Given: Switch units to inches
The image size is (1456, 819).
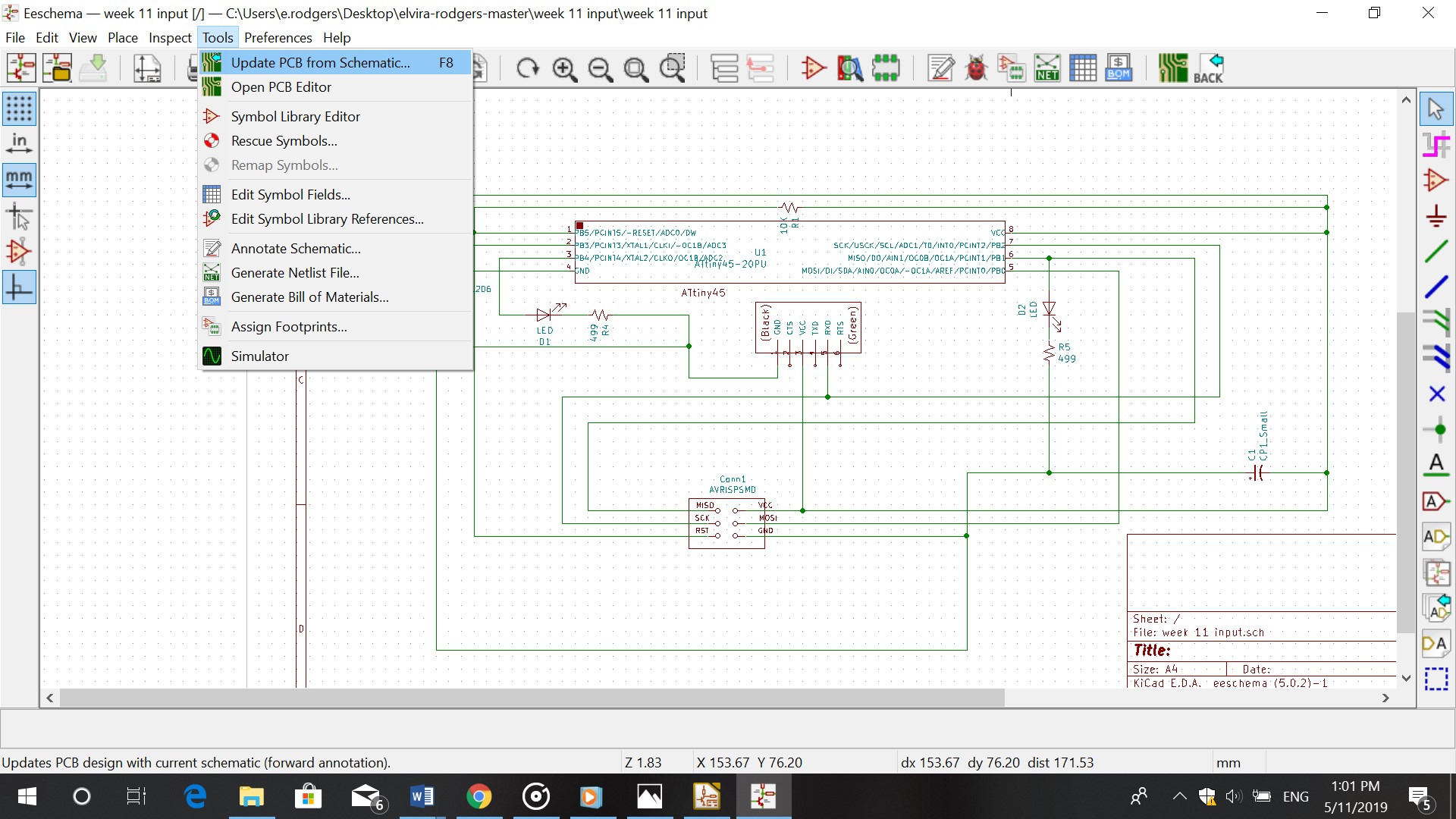Looking at the screenshot, I should [19, 143].
